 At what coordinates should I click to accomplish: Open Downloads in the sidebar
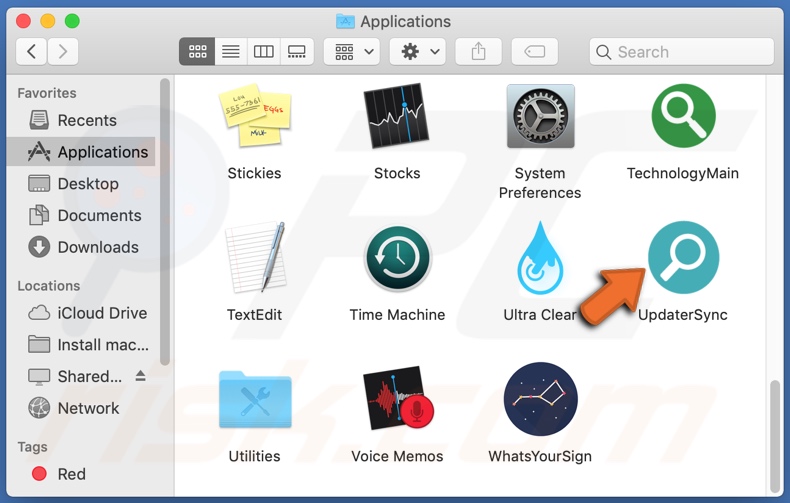point(81,247)
